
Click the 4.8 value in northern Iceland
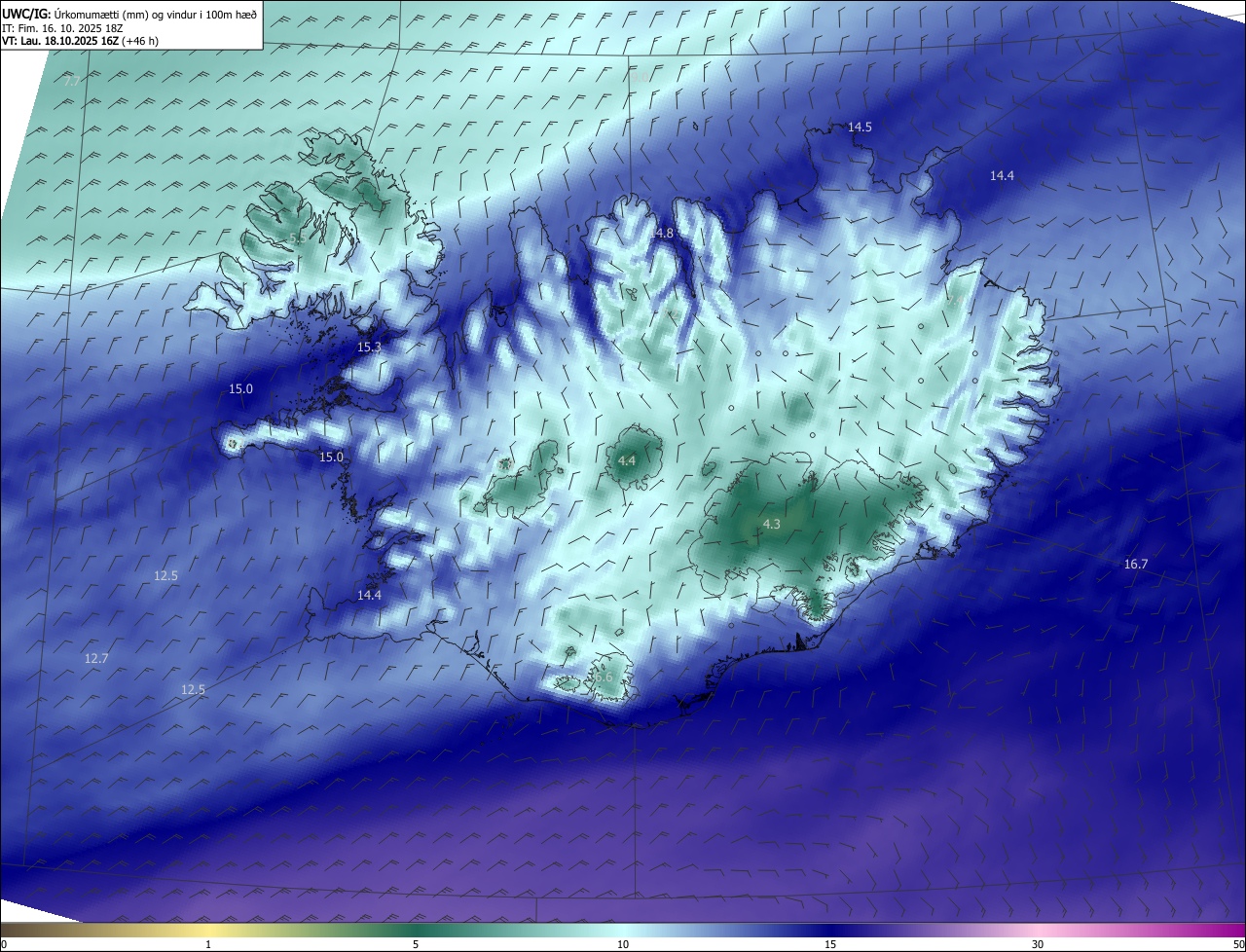[x=664, y=234]
